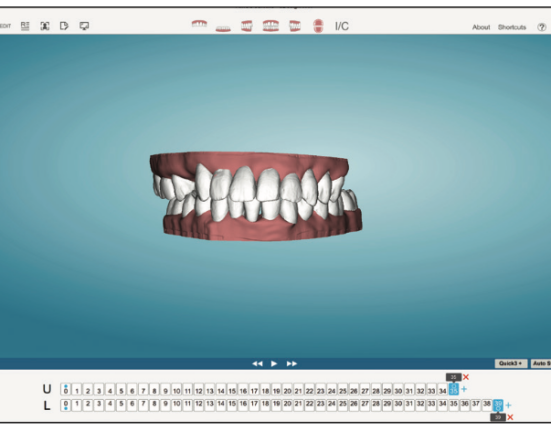Toggle the I/C option in the toolbar
The height and width of the screenshot is (431, 551).
(x=342, y=26)
